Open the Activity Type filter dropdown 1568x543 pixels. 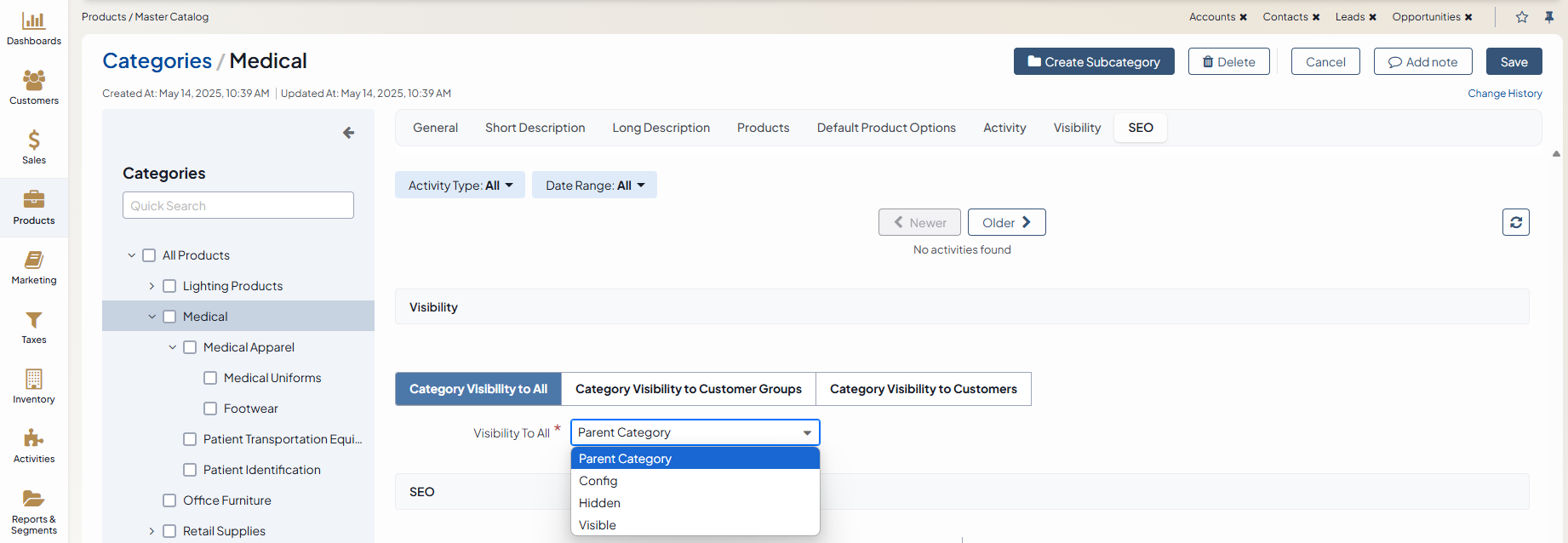460,186
